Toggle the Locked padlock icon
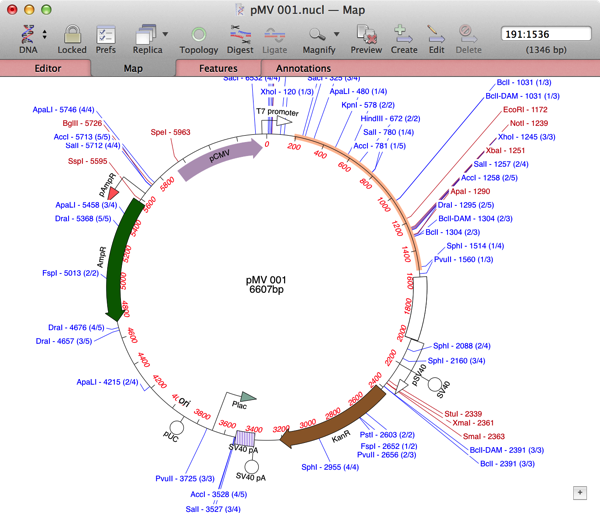 click(71, 34)
